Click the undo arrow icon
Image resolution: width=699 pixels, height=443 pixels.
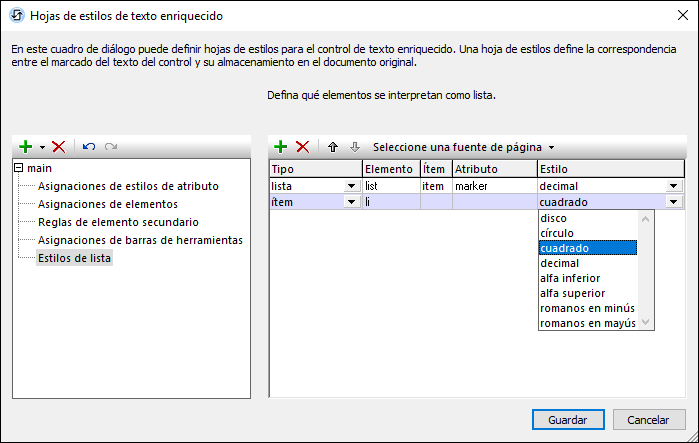(88, 147)
